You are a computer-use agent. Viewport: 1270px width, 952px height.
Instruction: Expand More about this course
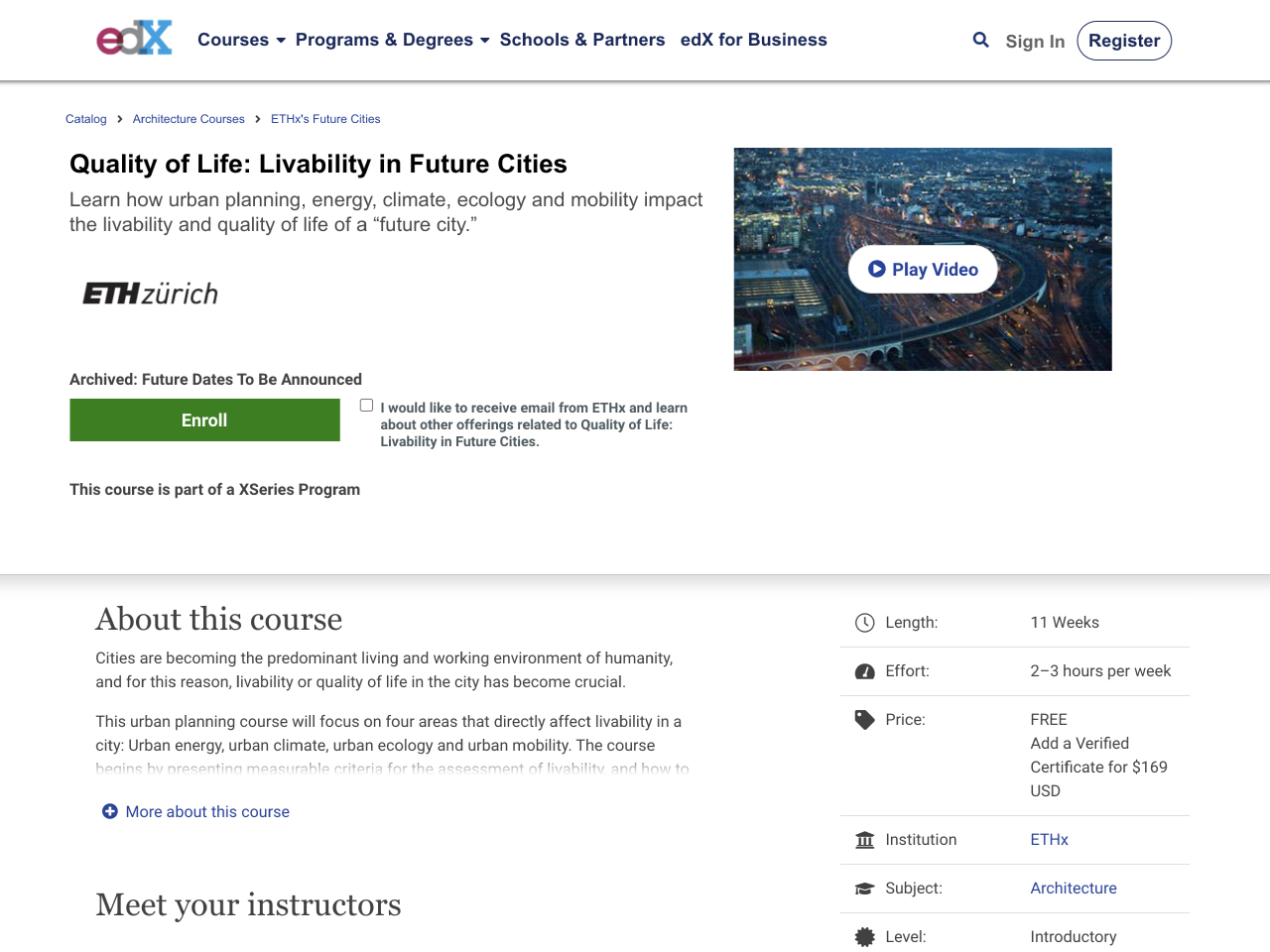195,811
